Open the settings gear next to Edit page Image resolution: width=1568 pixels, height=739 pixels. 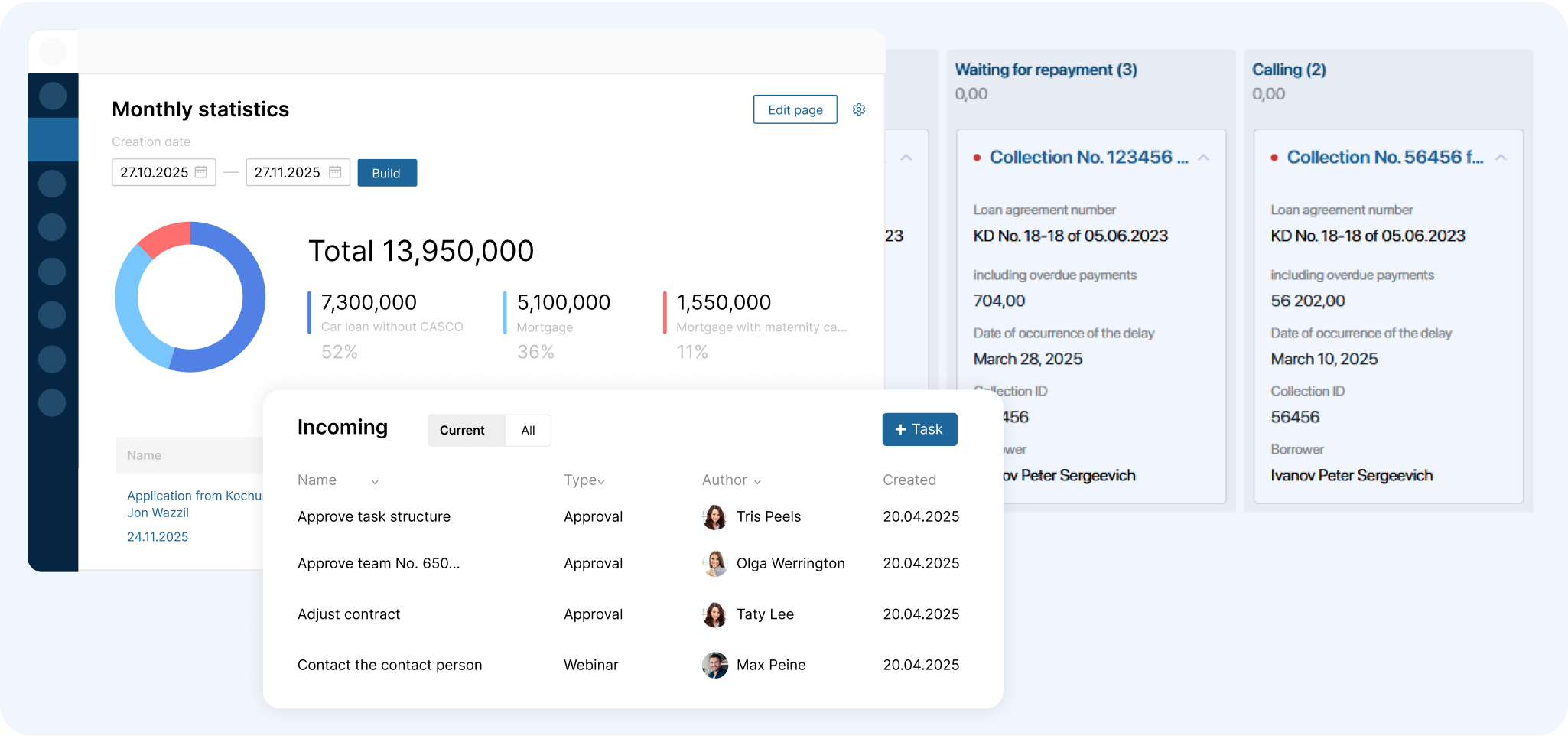coord(859,109)
